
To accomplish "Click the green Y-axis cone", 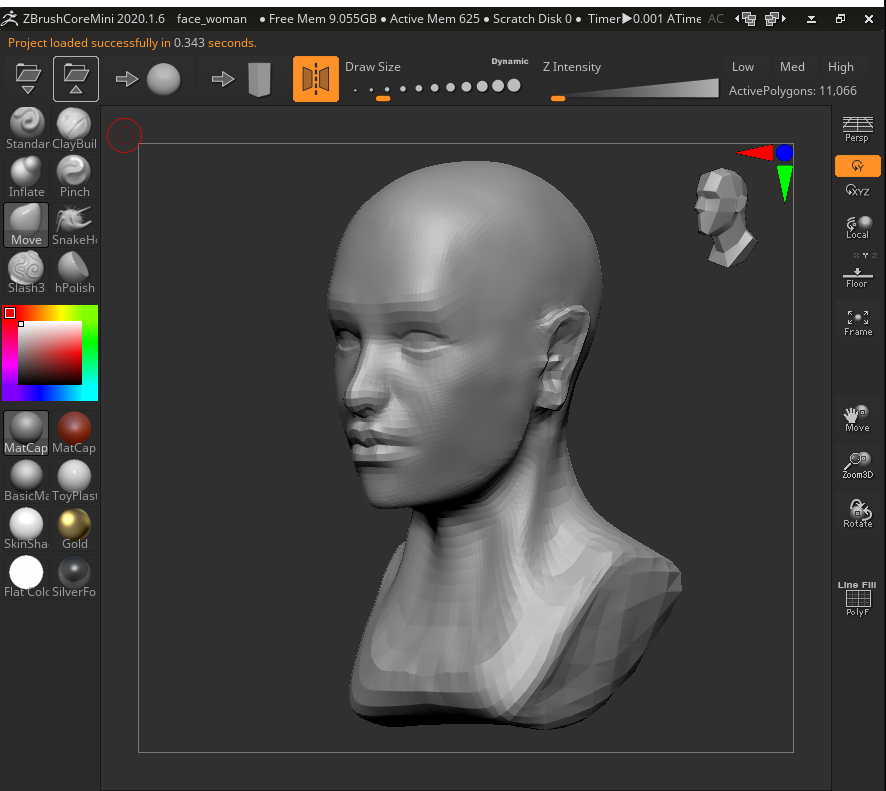I will point(784,182).
